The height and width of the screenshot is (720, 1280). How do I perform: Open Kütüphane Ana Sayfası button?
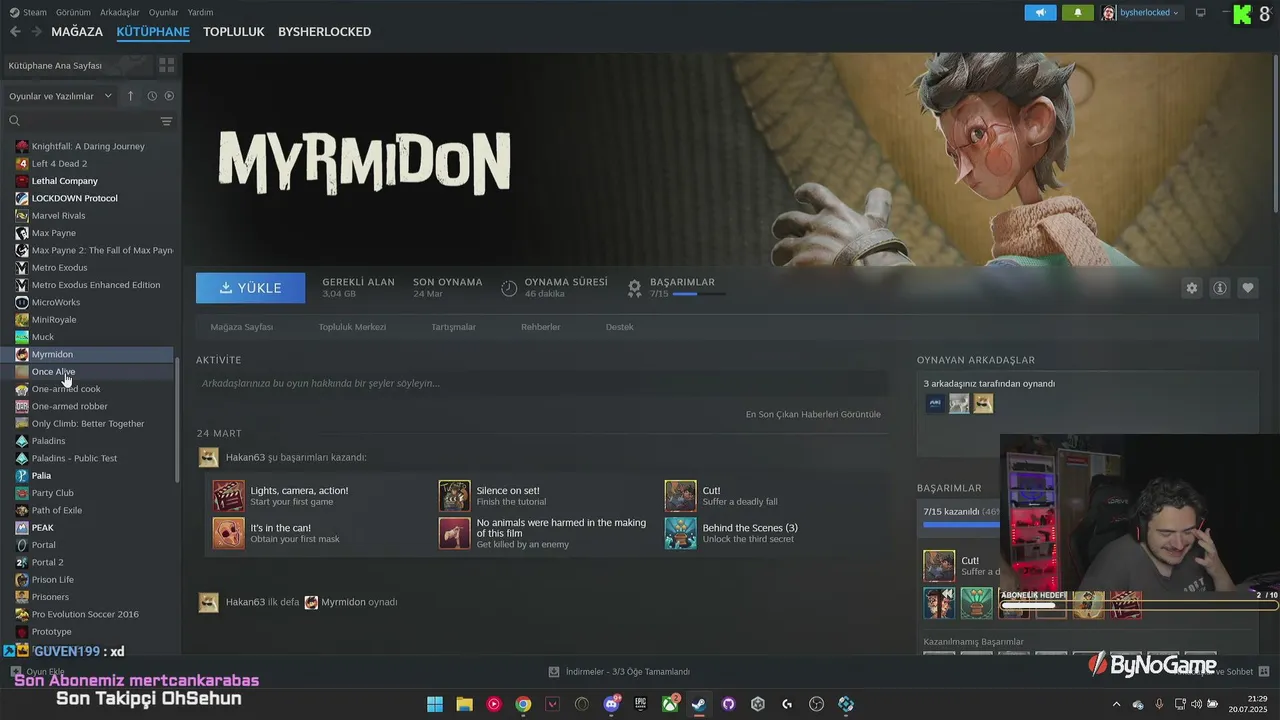(x=77, y=65)
